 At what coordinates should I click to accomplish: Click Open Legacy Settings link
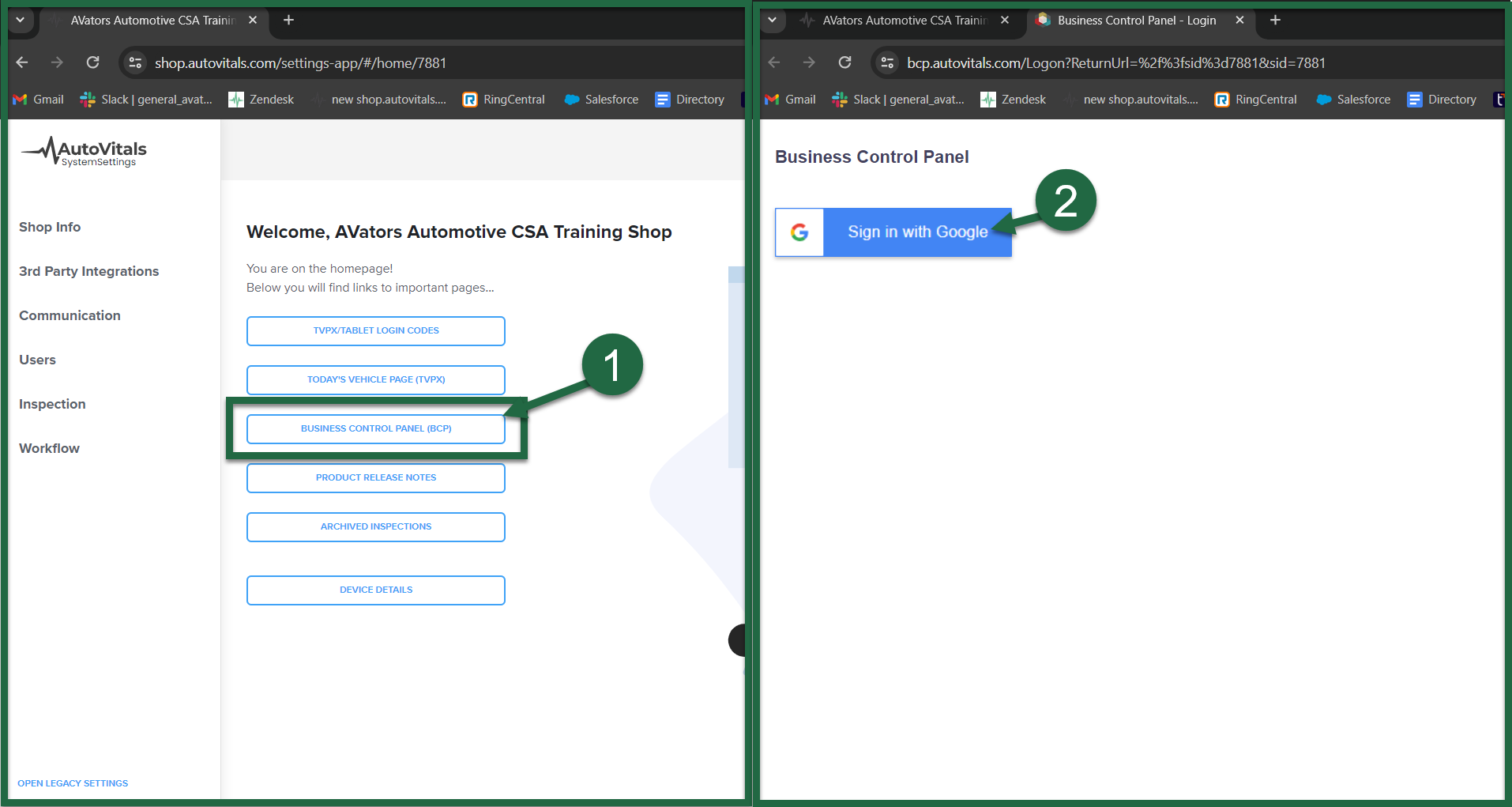[x=73, y=783]
